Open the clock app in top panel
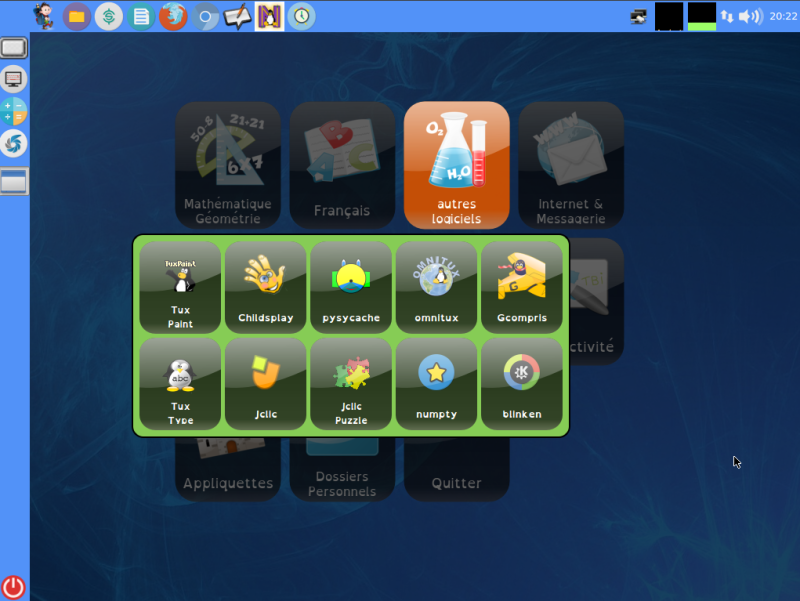800x601 pixels. [302, 16]
